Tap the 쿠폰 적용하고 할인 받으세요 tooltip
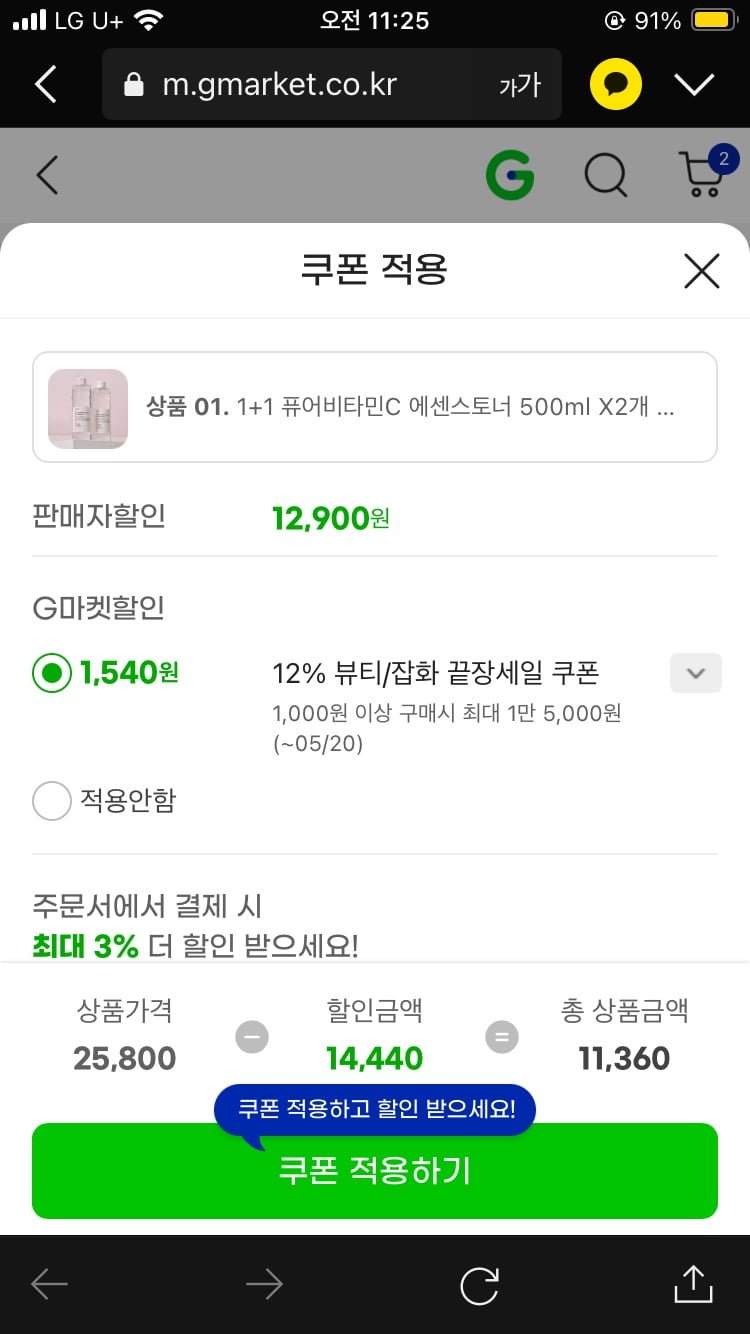The image size is (750, 1334). pos(376,1109)
